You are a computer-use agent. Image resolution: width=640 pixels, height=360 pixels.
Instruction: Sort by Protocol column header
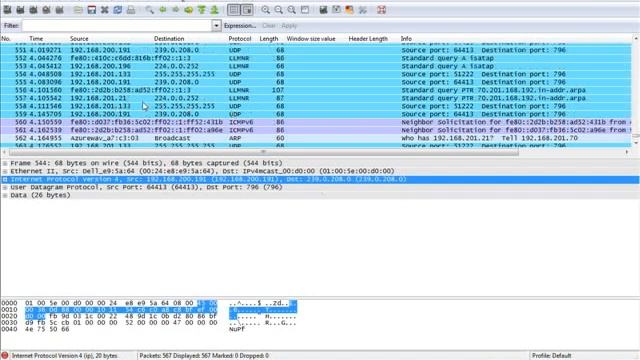click(240, 39)
